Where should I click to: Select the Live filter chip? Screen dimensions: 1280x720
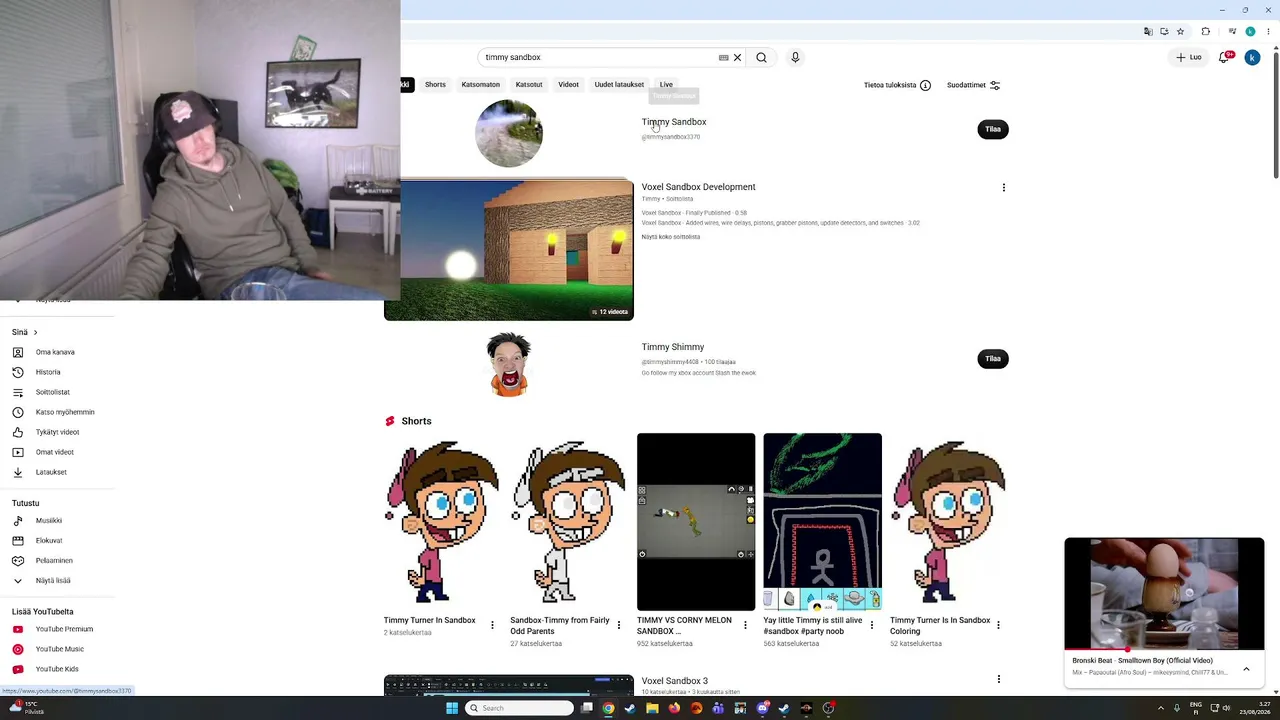click(666, 84)
